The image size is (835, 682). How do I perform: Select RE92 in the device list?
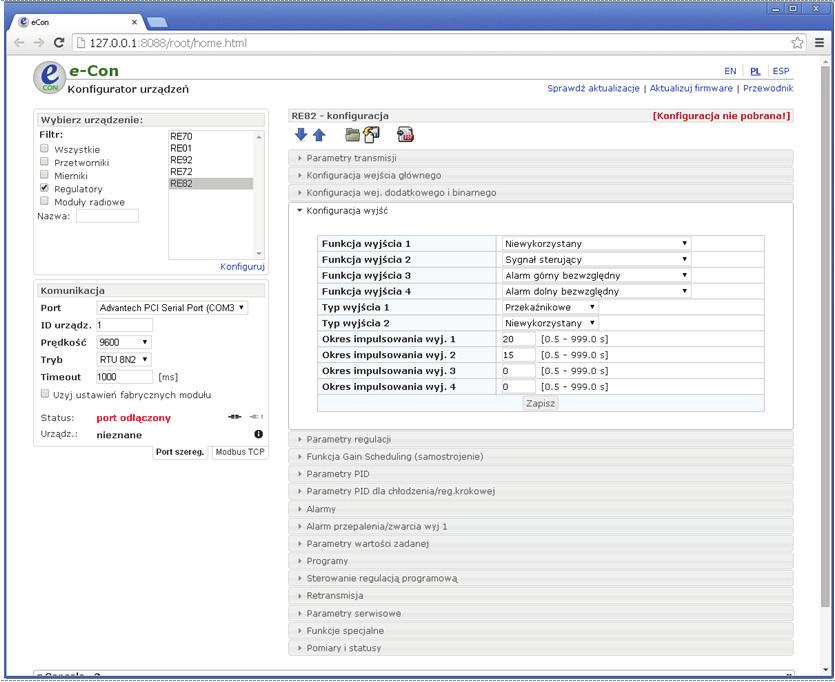pos(210,160)
